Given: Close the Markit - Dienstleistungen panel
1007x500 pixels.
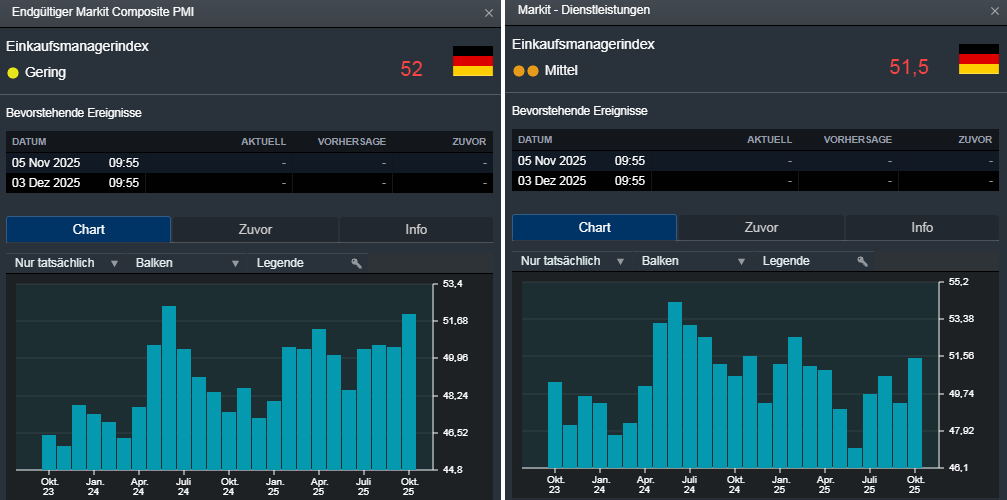Looking at the screenshot, I should [x=994, y=11].
